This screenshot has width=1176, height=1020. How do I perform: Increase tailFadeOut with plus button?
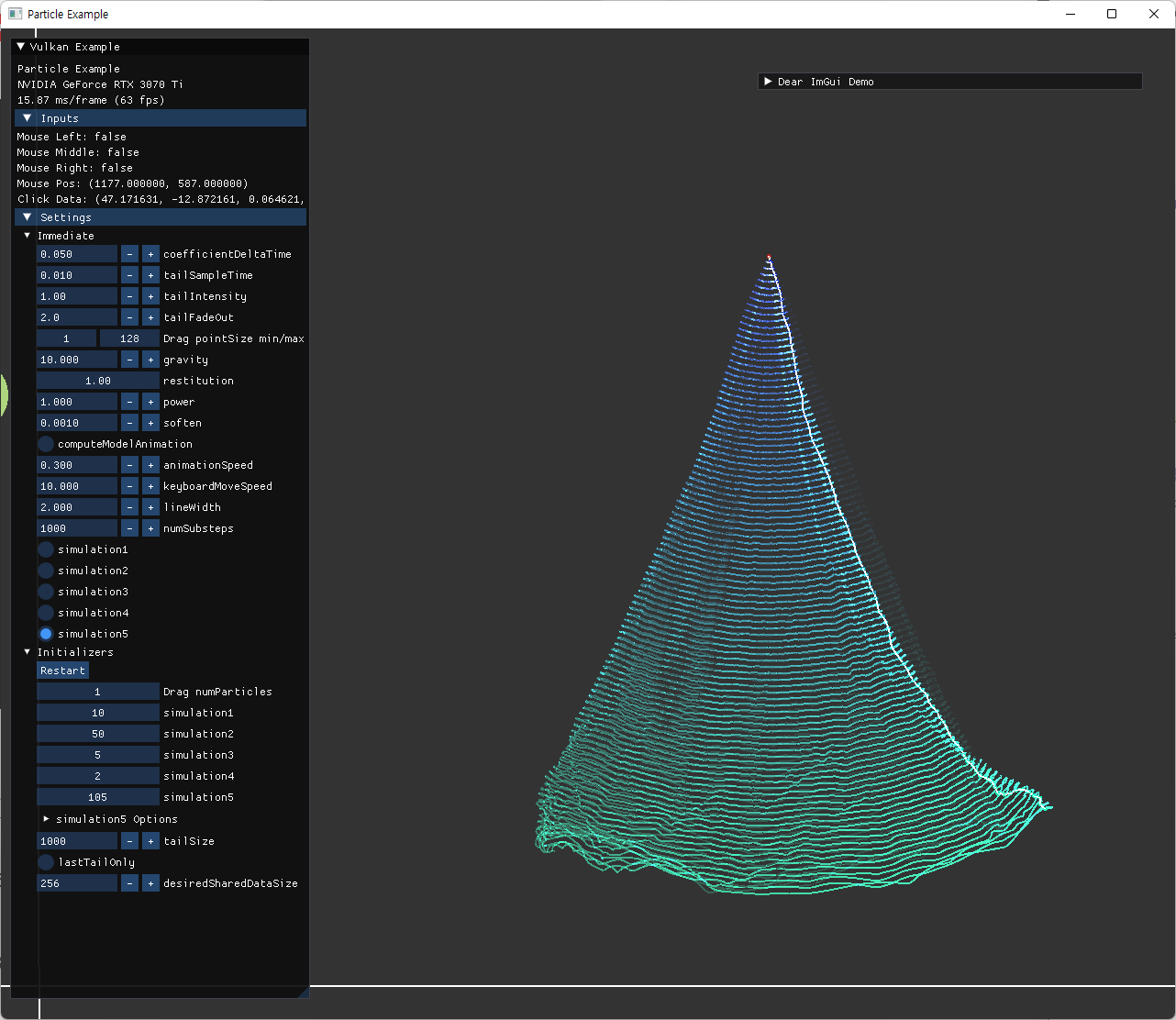(x=150, y=317)
